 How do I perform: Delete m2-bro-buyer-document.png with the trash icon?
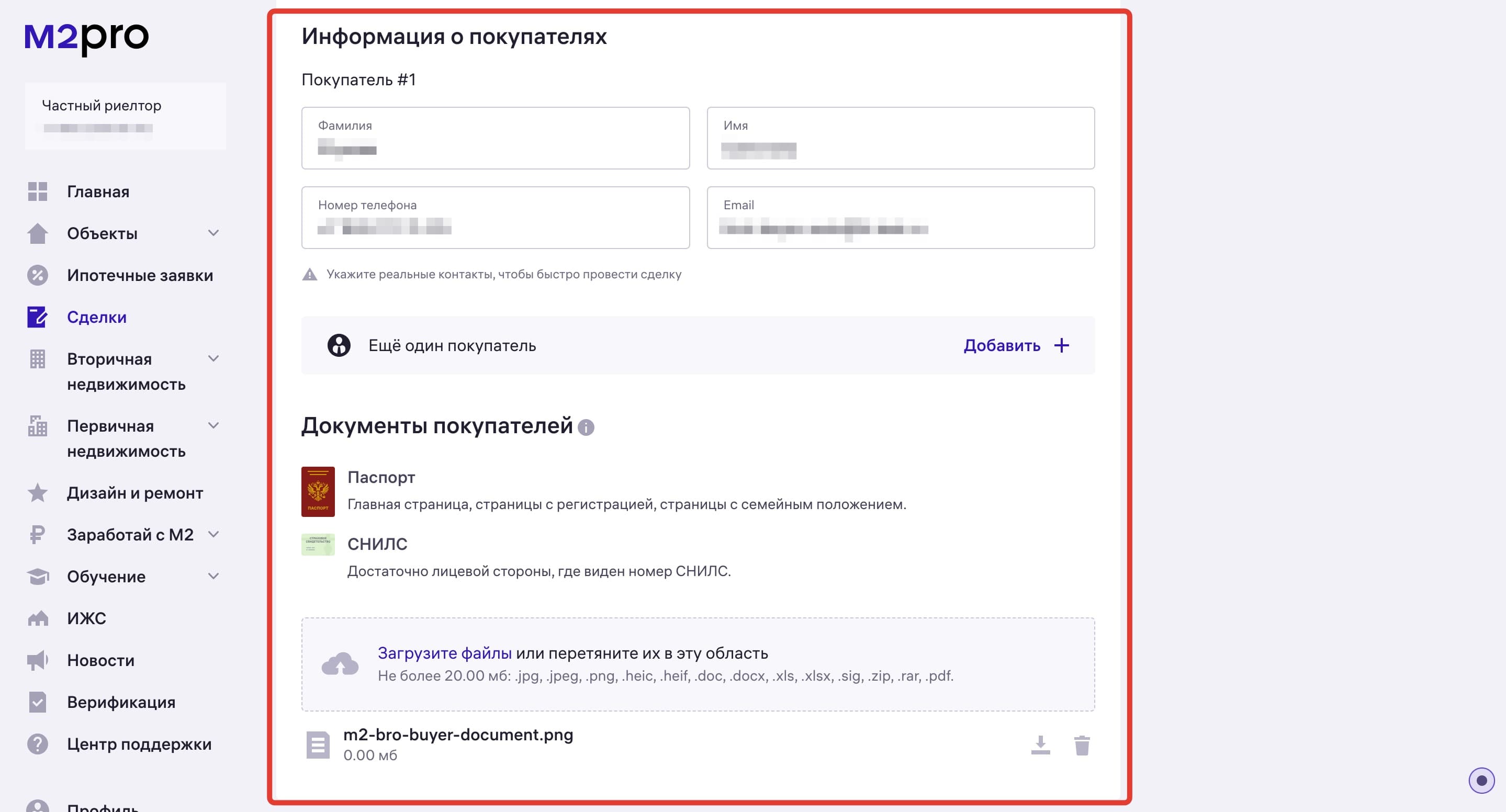coord(1082,746)
